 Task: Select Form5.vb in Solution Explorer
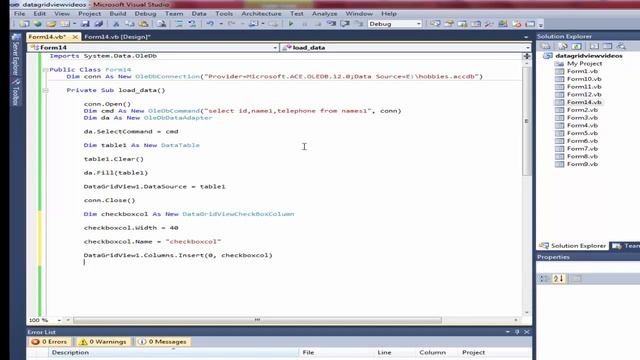coord(582,133)
